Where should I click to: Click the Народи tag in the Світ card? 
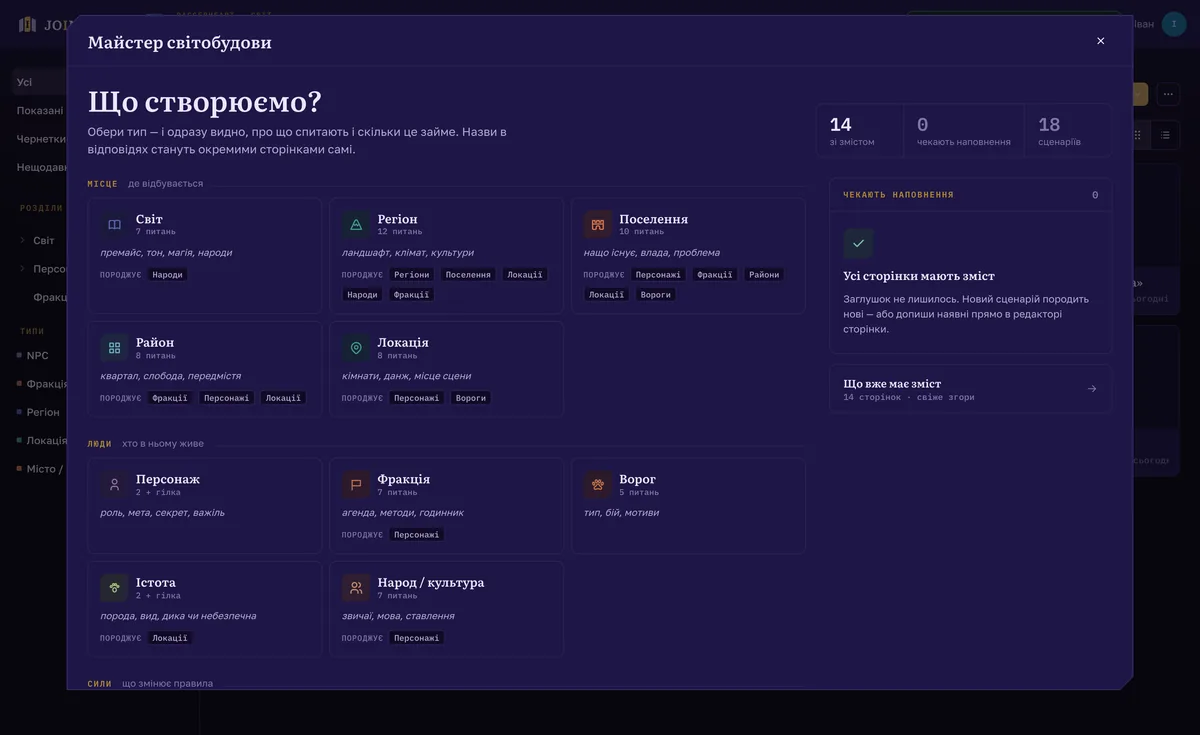[168, 274]
